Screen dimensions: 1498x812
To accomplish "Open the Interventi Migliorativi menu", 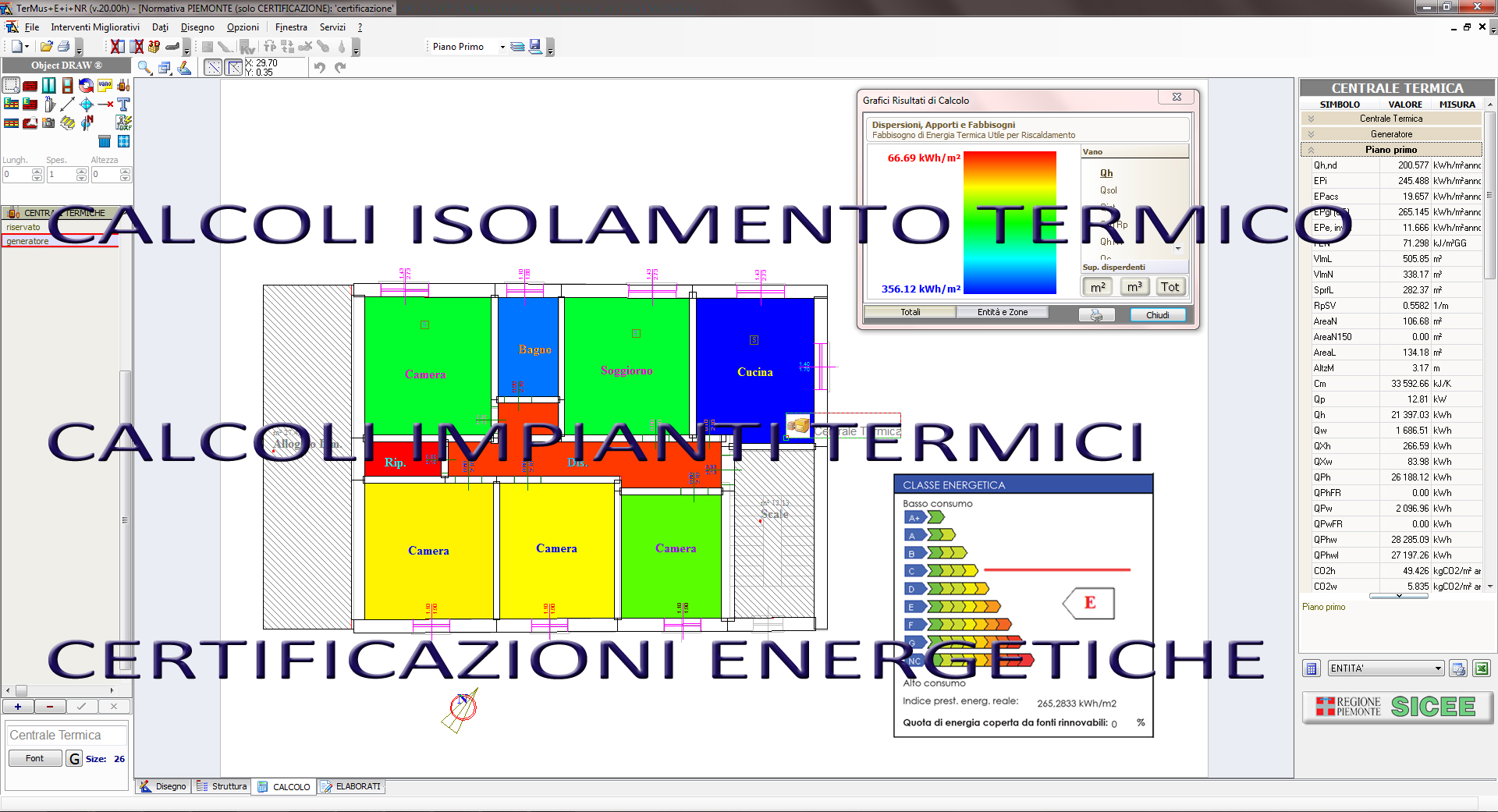I will click(95, 27).
